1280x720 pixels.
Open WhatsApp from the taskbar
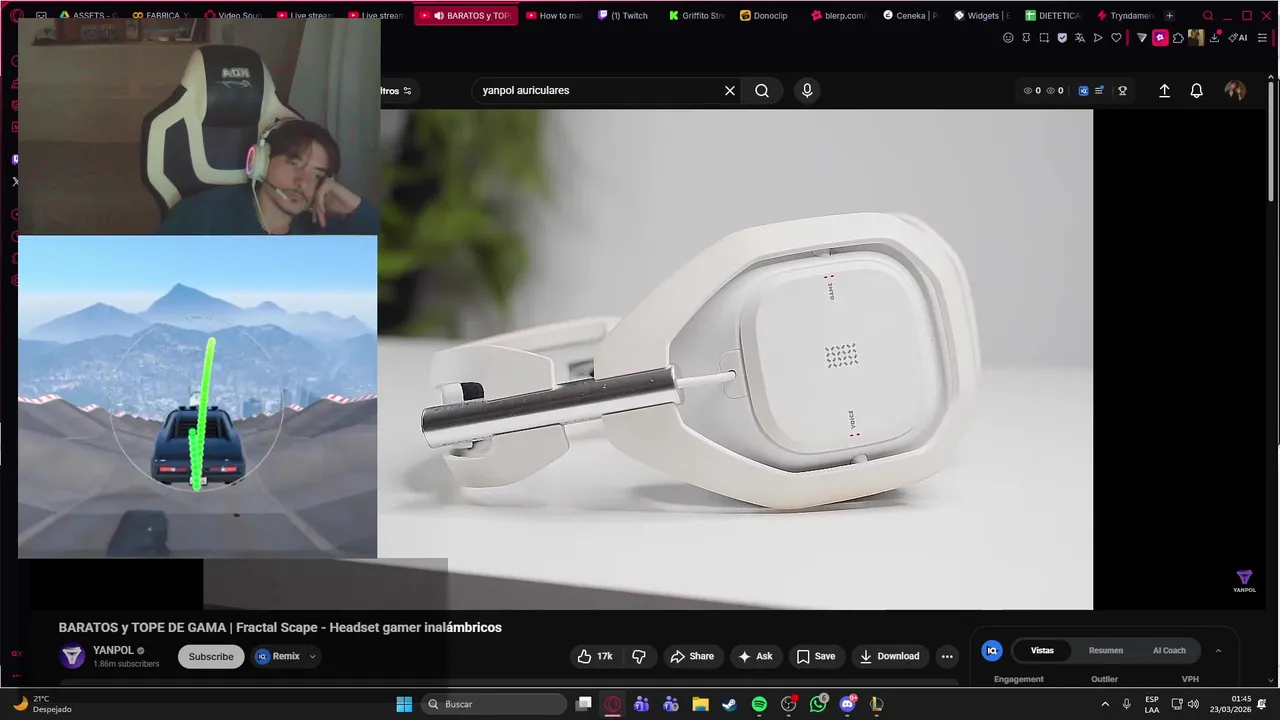point(819,704)
